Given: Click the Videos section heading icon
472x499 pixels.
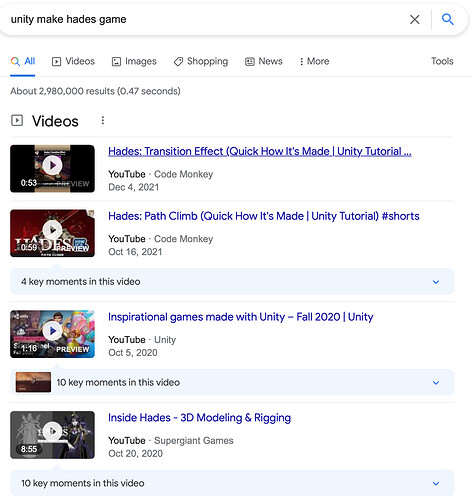Looking at the screenshot, I should [17, 120].
